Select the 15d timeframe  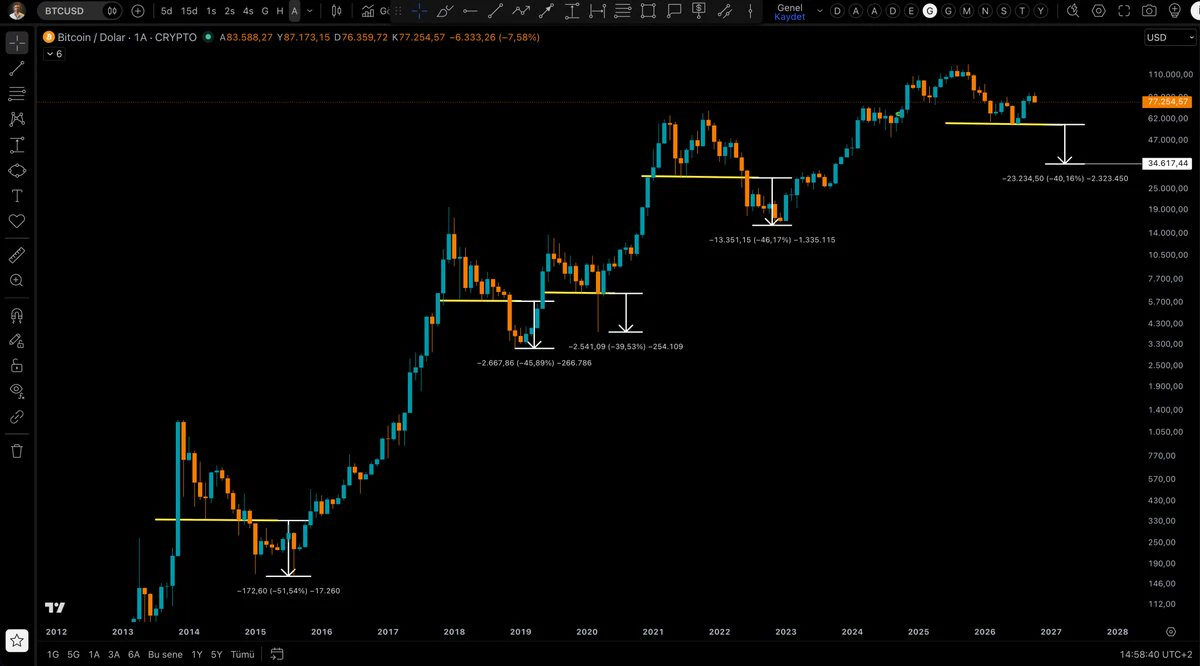coord(189,11)
